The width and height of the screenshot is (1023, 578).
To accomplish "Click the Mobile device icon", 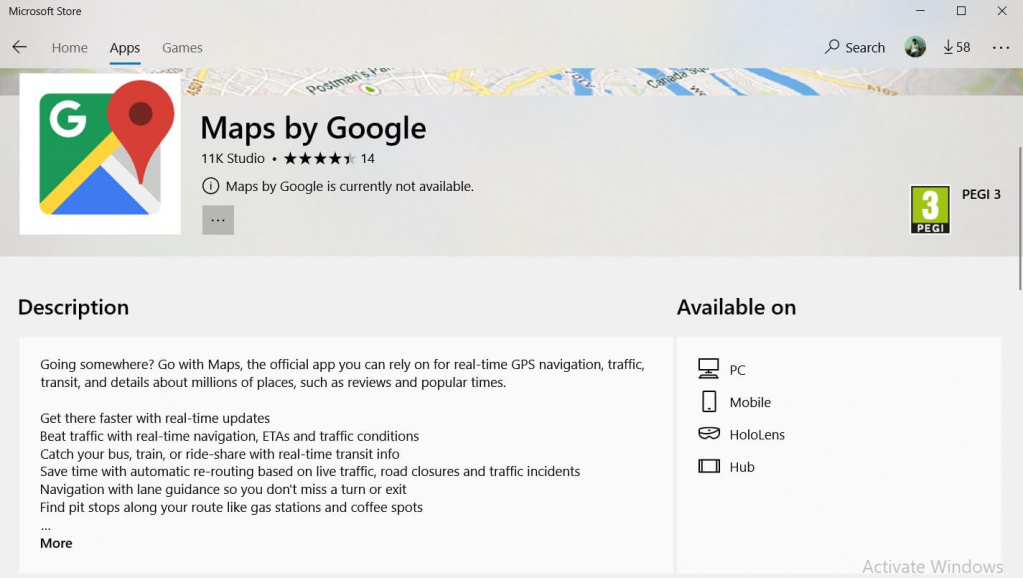I will [709, 402].
